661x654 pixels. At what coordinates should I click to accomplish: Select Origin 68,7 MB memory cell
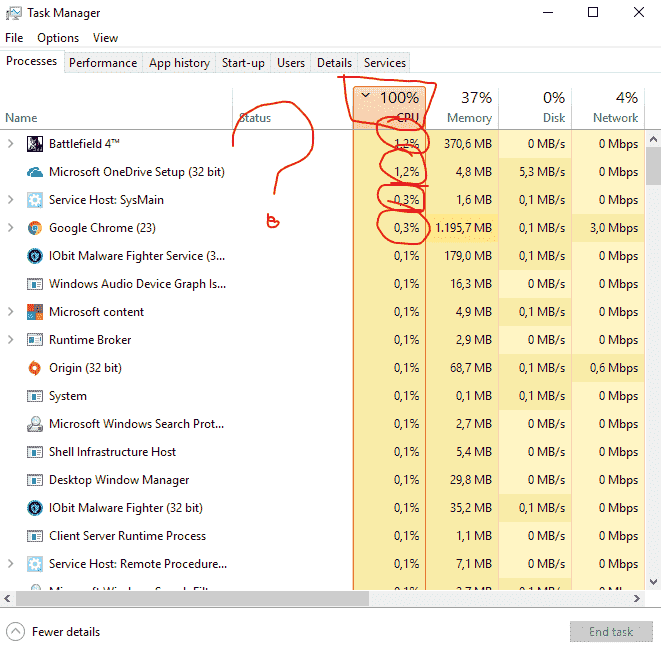pos(462,368)
